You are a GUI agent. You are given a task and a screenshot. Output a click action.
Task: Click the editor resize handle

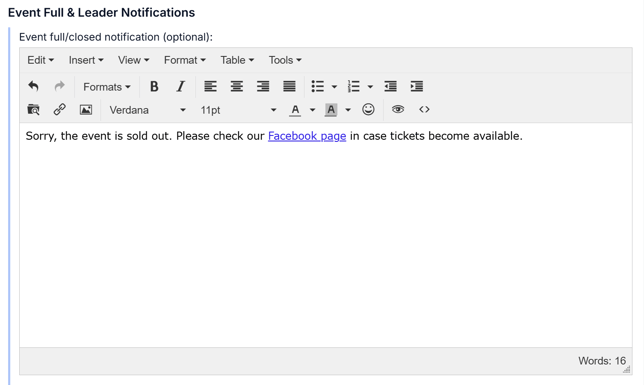(627, 370)
